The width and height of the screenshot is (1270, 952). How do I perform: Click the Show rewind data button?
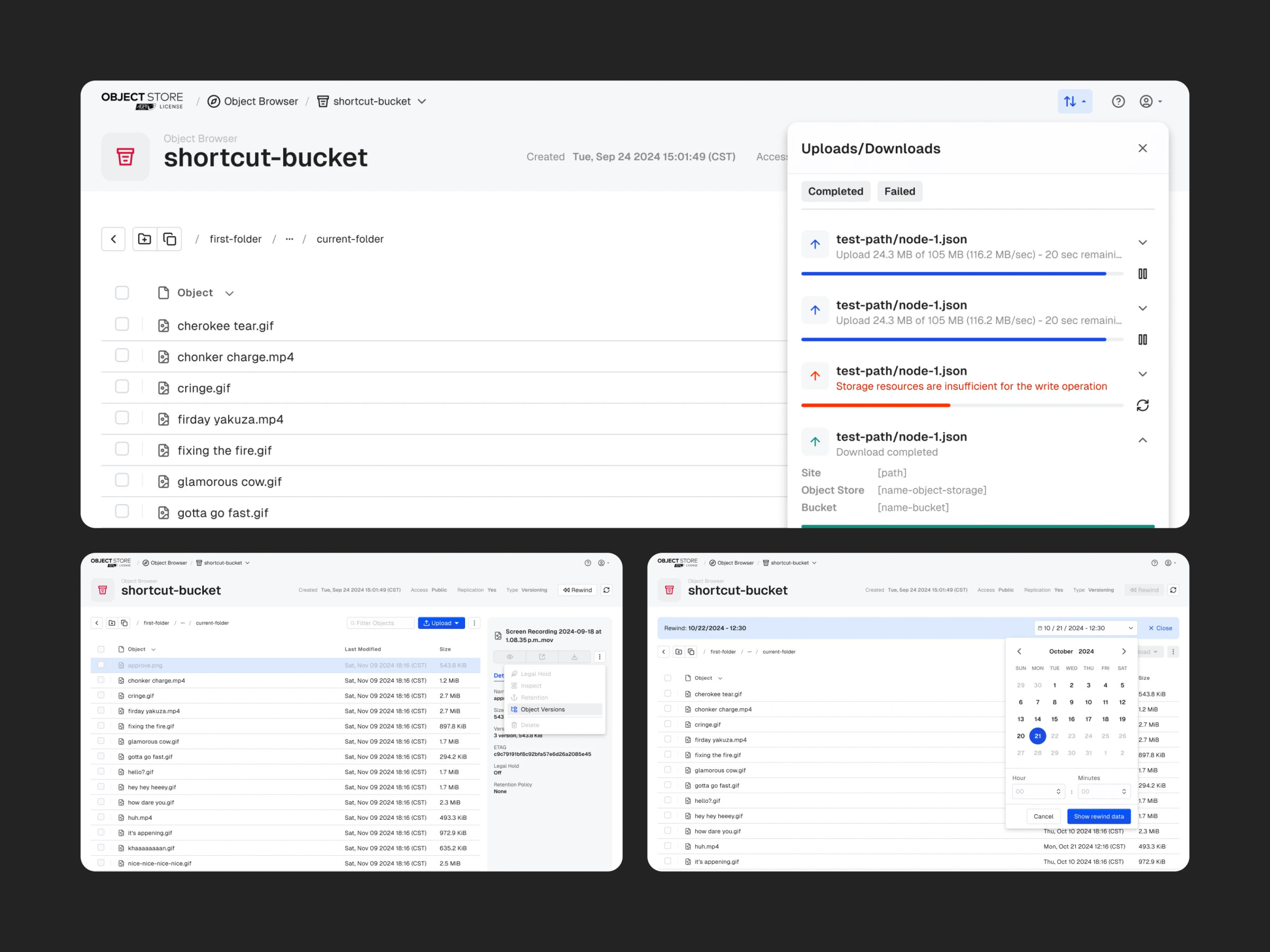pos(1099,816)
